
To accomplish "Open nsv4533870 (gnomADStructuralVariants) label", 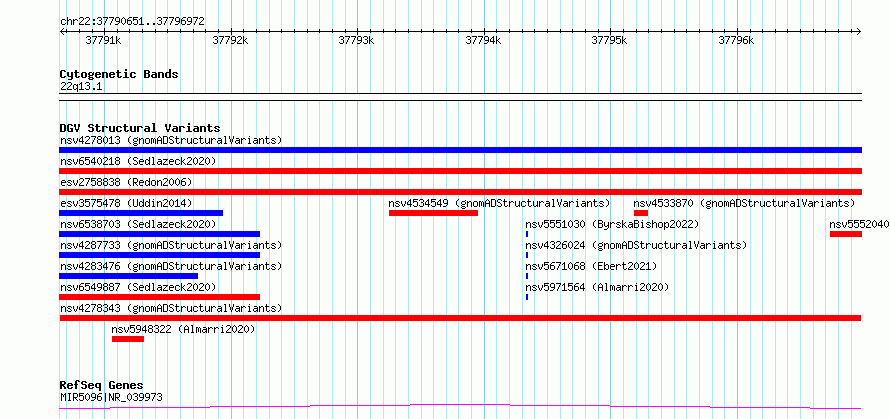I will click(744, 203).
